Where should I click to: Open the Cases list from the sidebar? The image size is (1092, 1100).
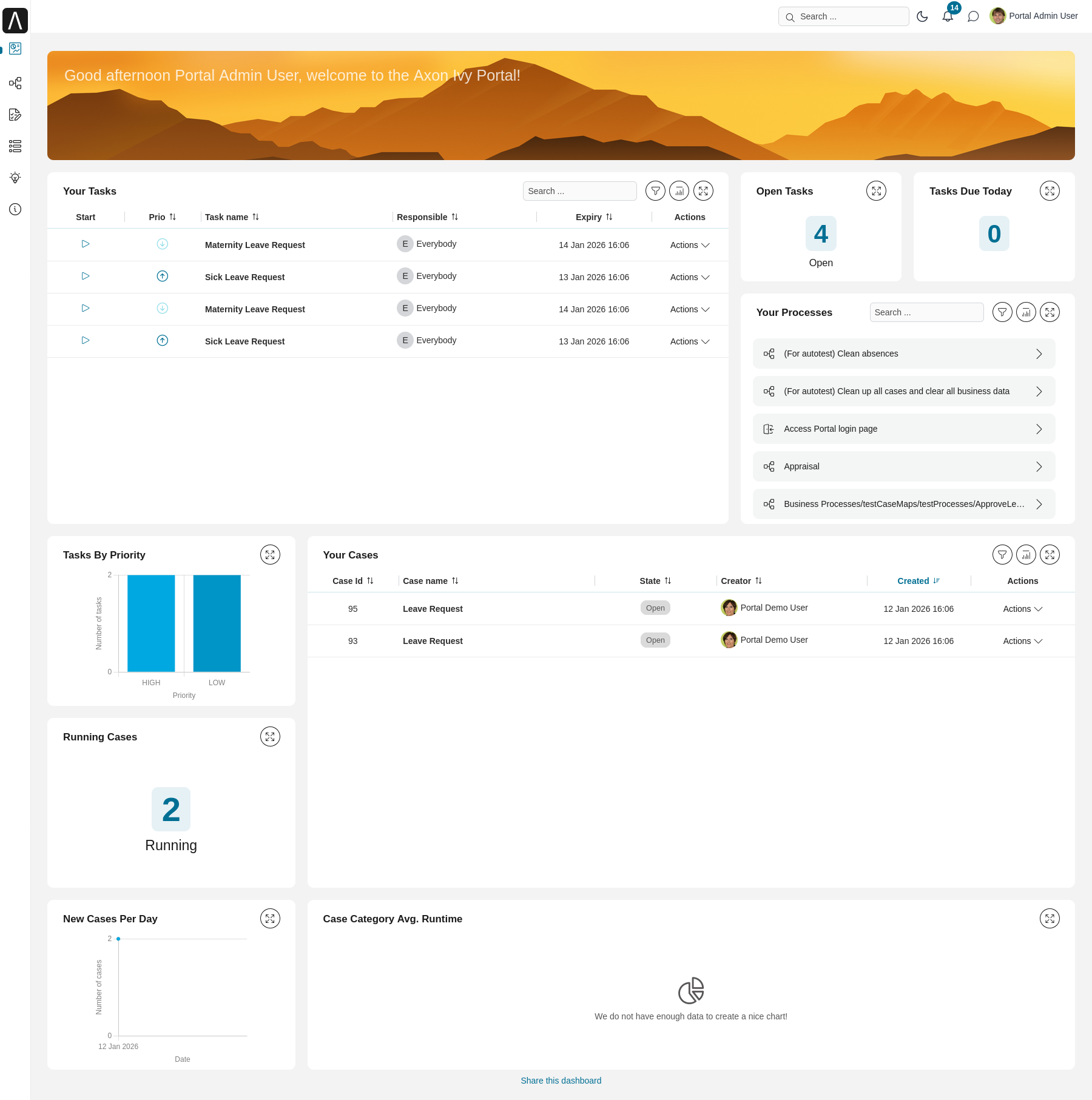pyautogui.click(x=15, y=146)
